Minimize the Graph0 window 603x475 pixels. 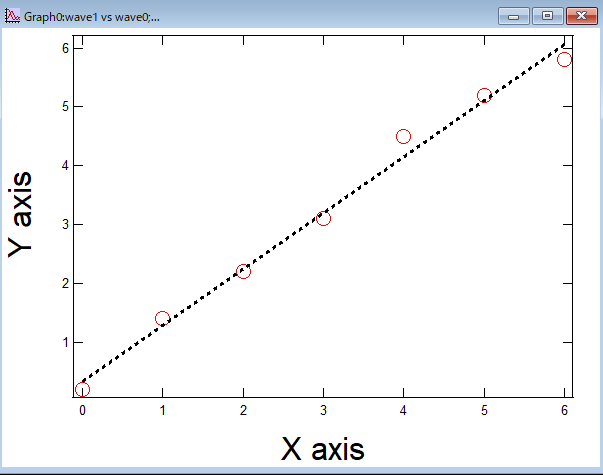514,16
